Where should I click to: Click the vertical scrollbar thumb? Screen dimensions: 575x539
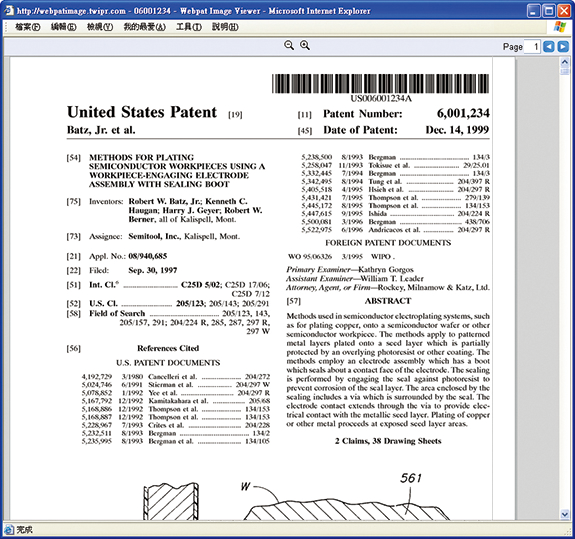[x=565, y=71]
